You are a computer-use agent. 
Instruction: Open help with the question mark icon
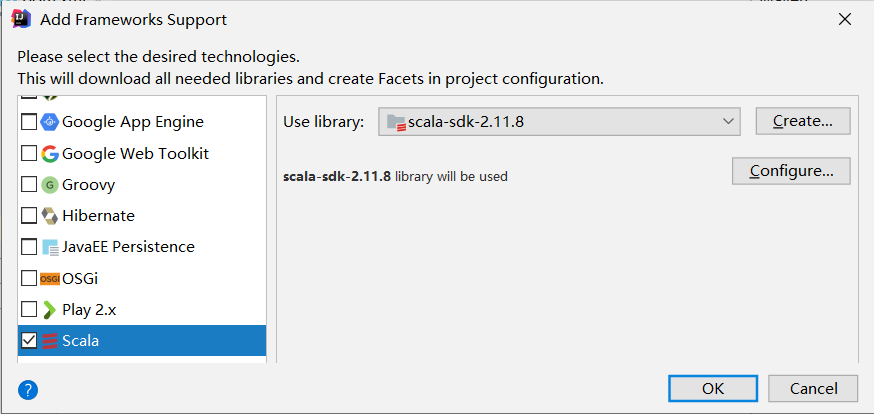tap(28, 389)
